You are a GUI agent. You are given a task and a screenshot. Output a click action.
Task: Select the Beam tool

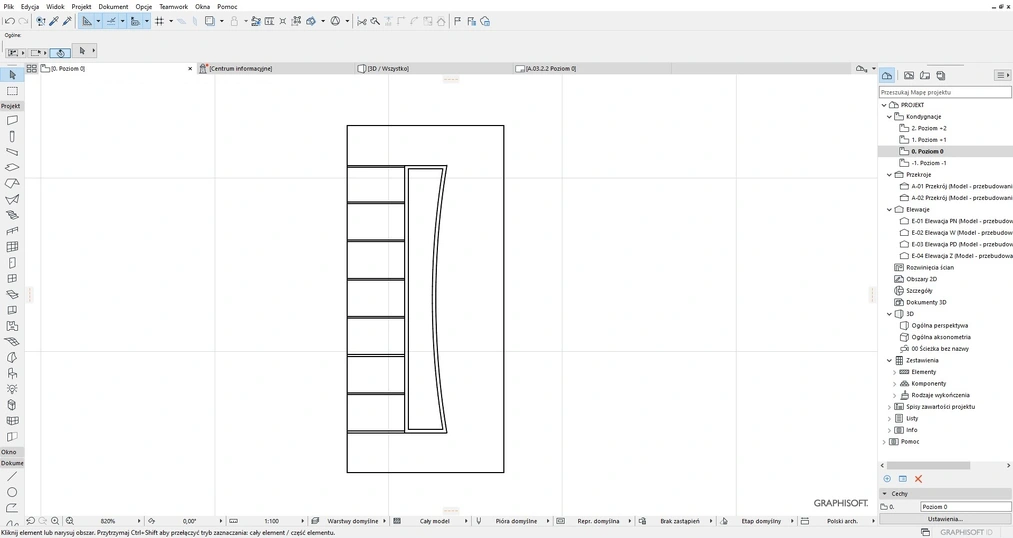coord(12,152)
